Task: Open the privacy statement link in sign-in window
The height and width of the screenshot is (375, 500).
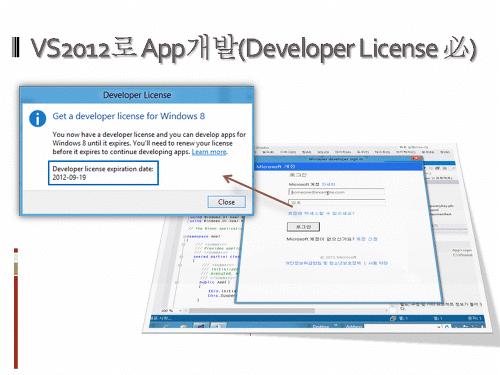Action: (323, 263)
